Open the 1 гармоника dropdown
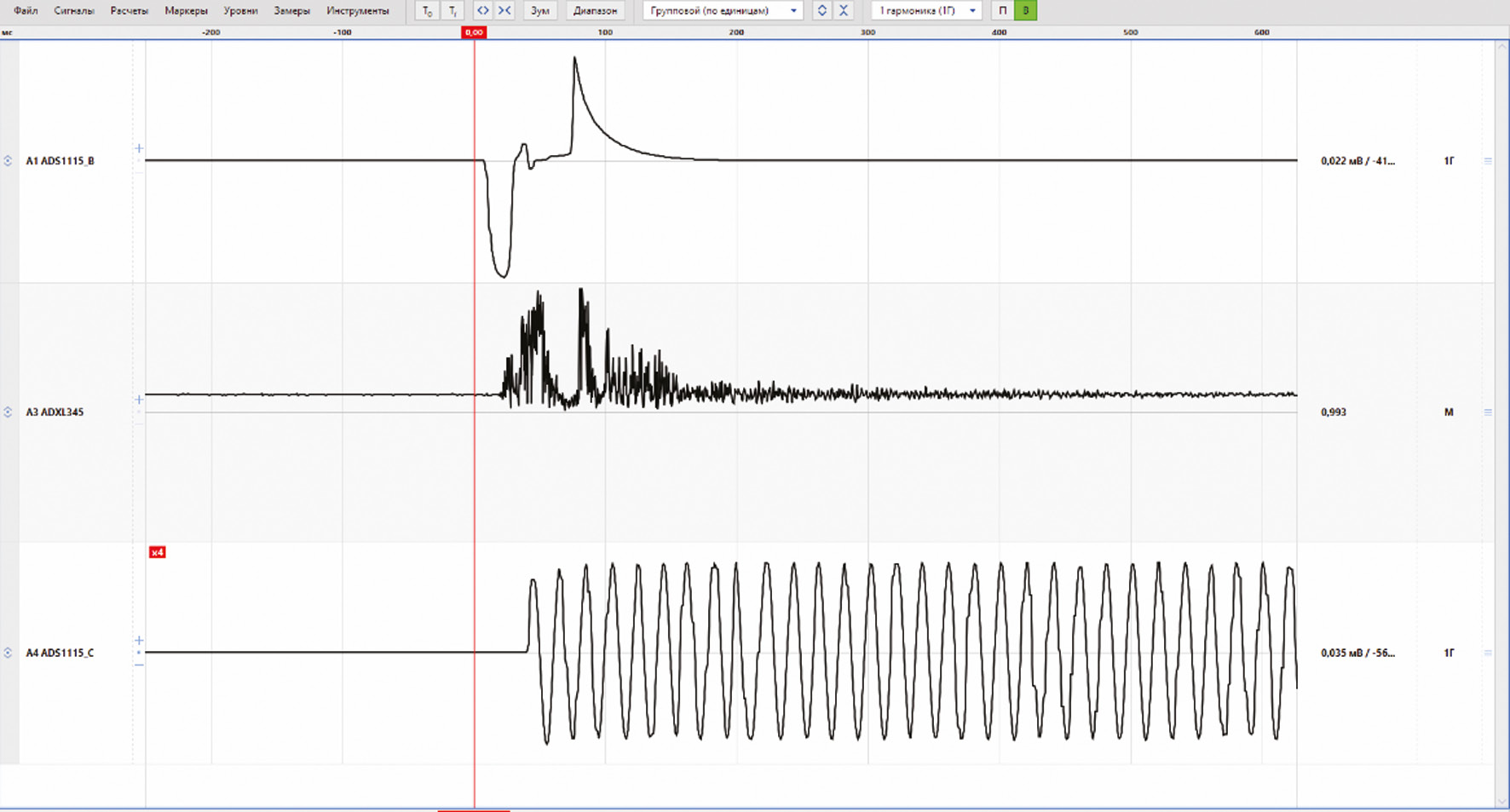The image size is (1510, 812). (x=926, y=10)
